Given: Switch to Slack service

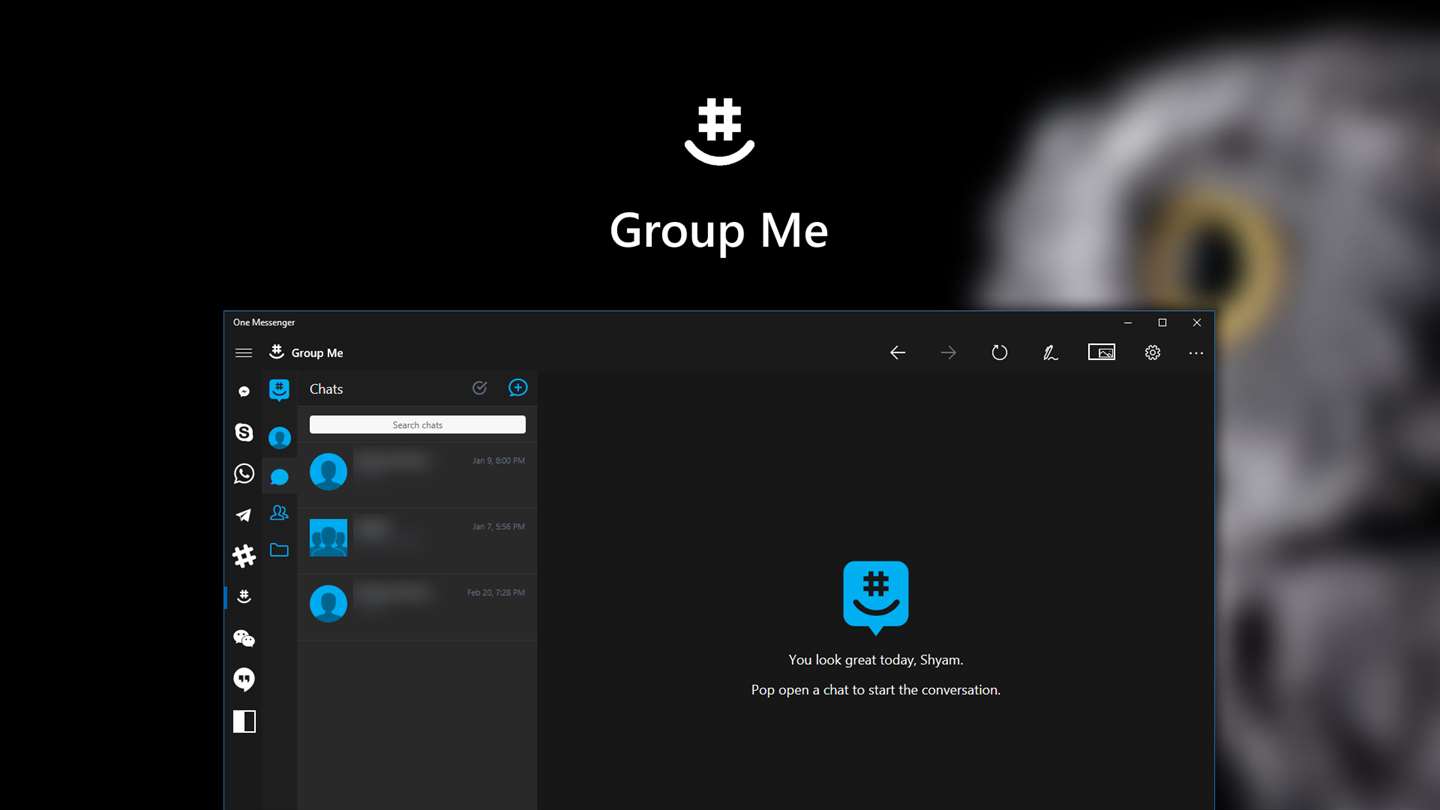Looking at the screenshot, I should [x=244, y=556].
